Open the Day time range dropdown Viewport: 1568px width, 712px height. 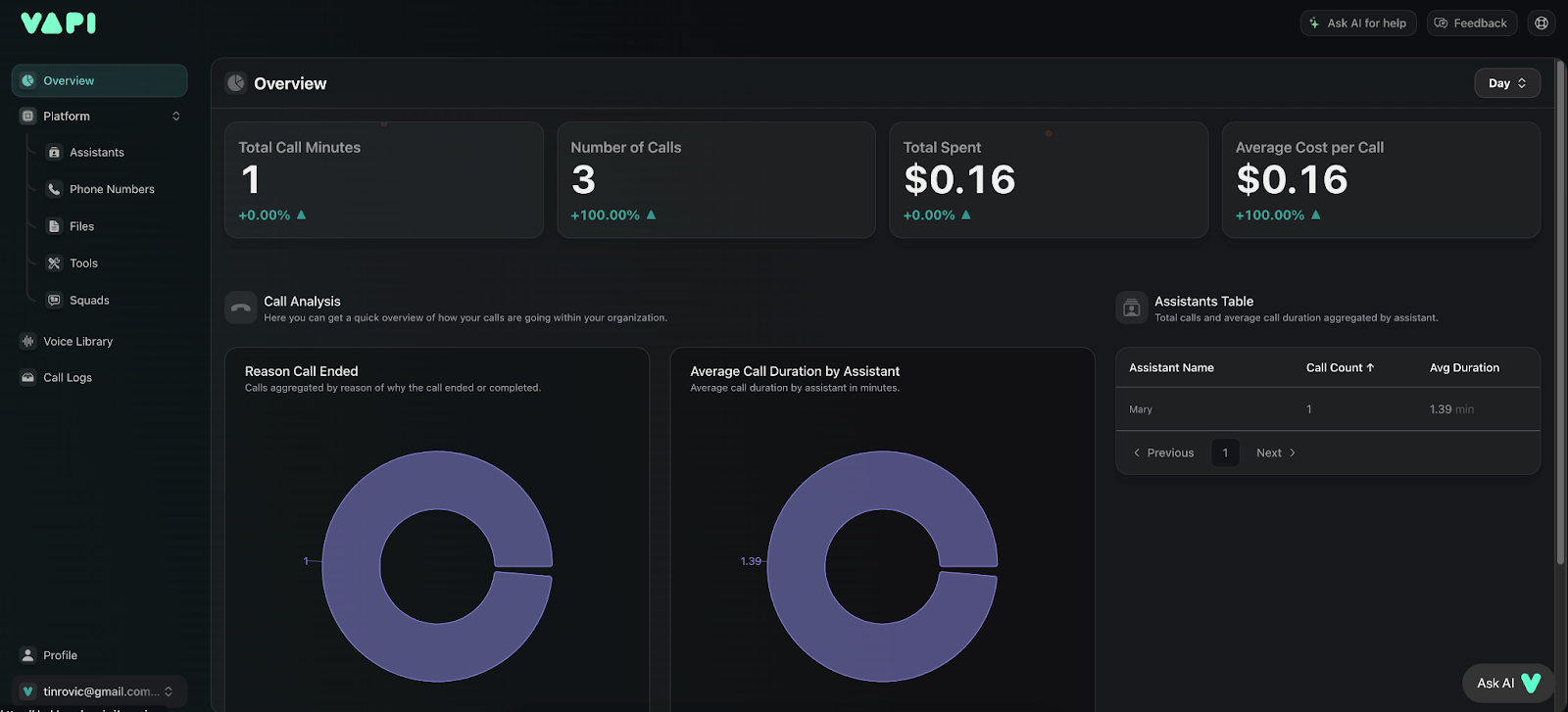tap(1507, 83)
